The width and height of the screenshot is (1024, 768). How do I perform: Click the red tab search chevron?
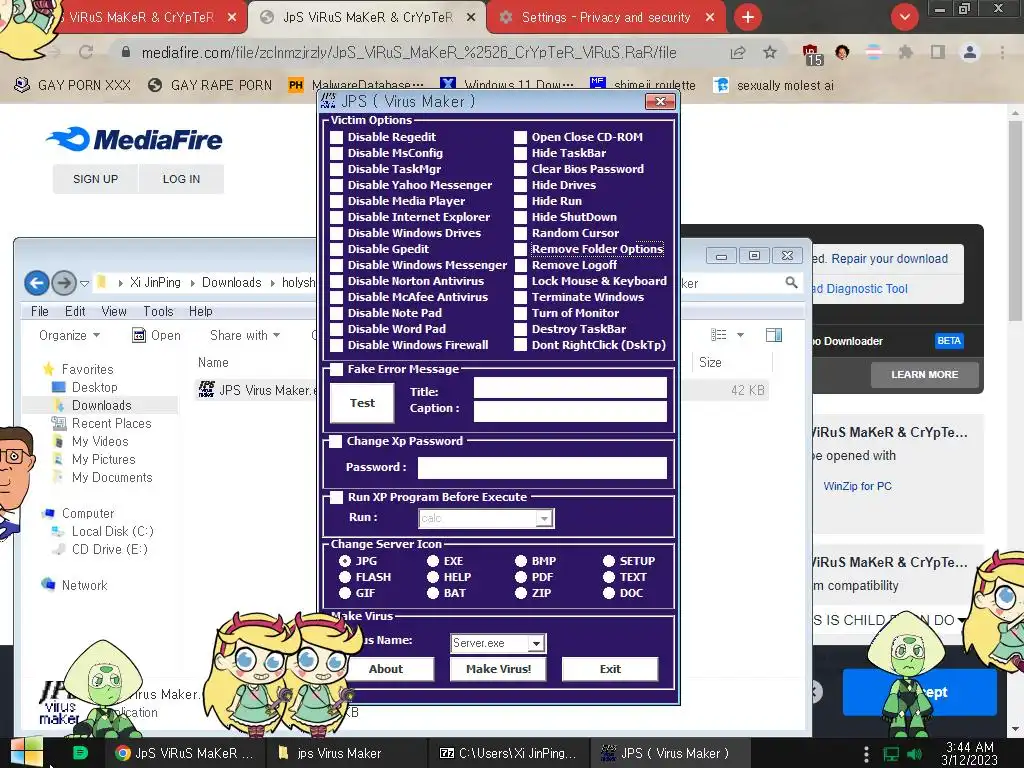click(904, 17)
